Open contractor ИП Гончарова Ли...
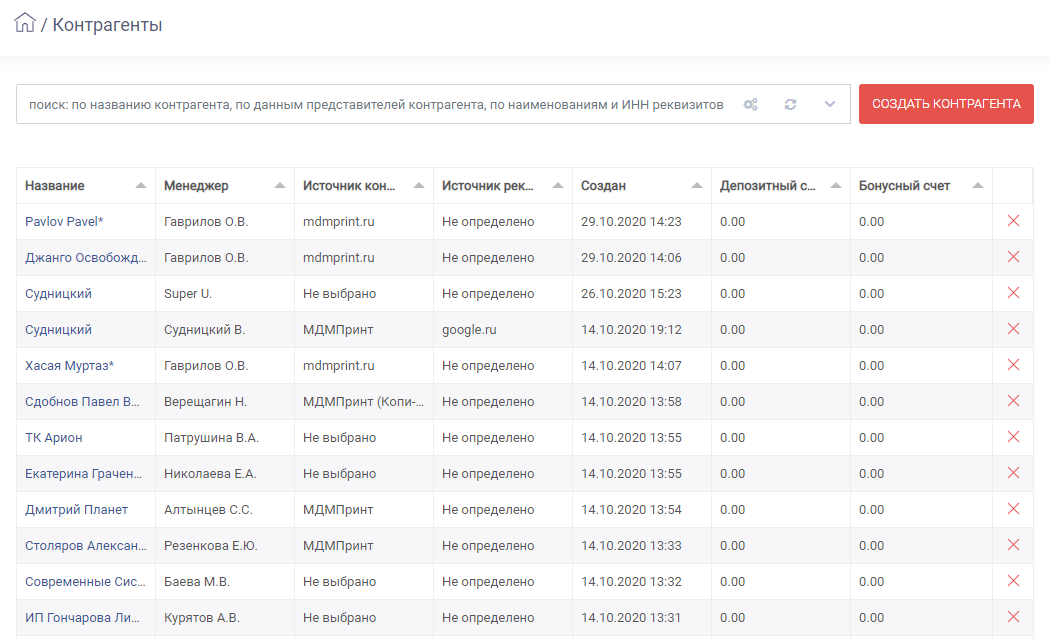 coord(82,618)
